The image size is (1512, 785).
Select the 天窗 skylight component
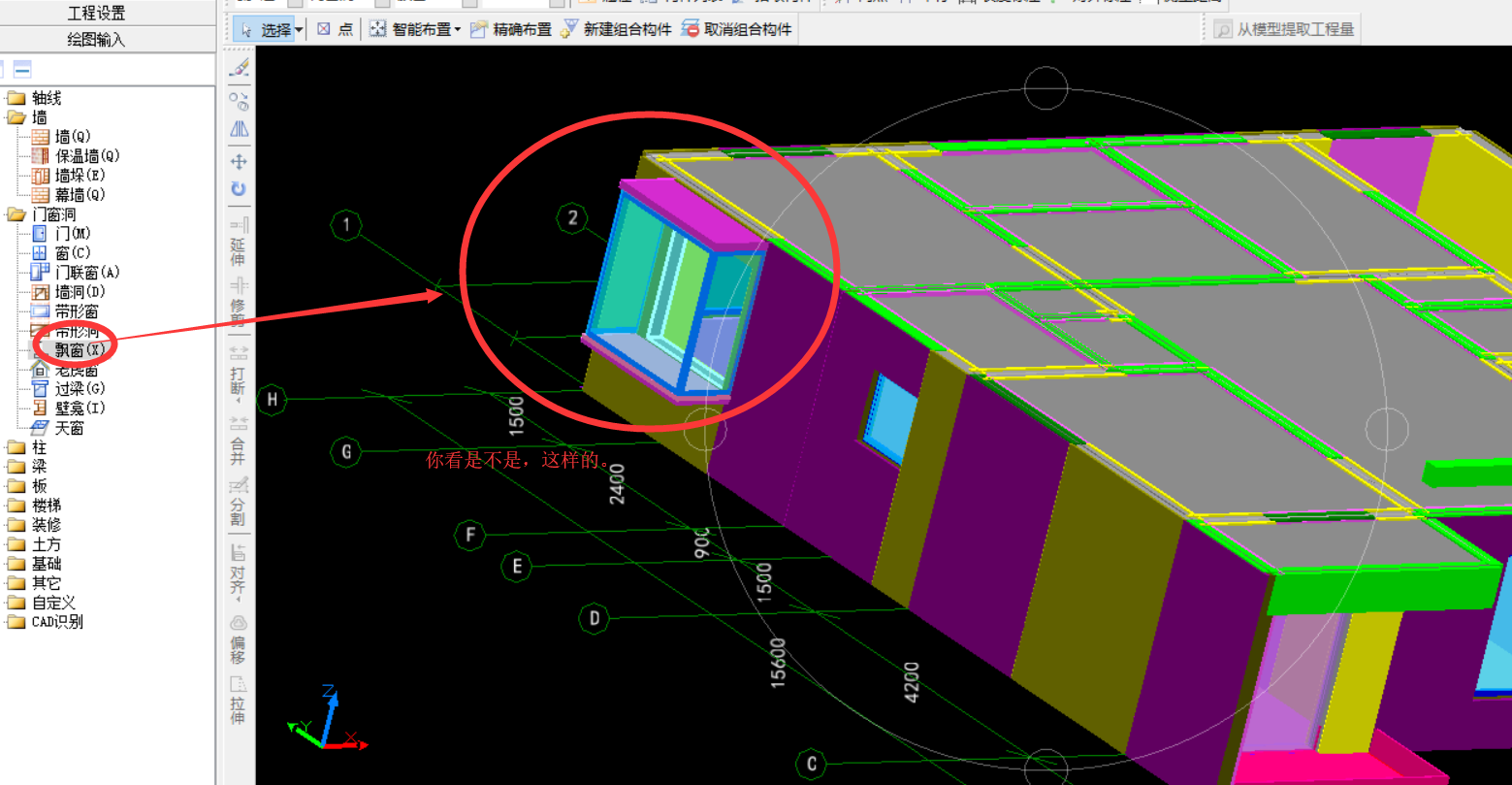point(59,428)
